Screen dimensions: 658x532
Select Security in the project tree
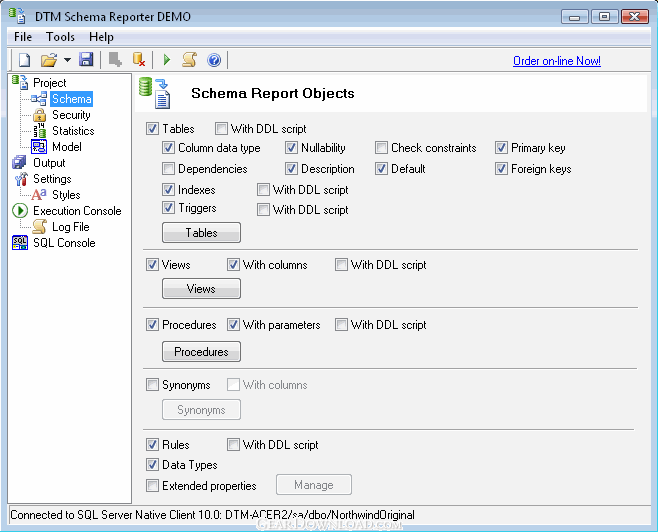point(71,115)
